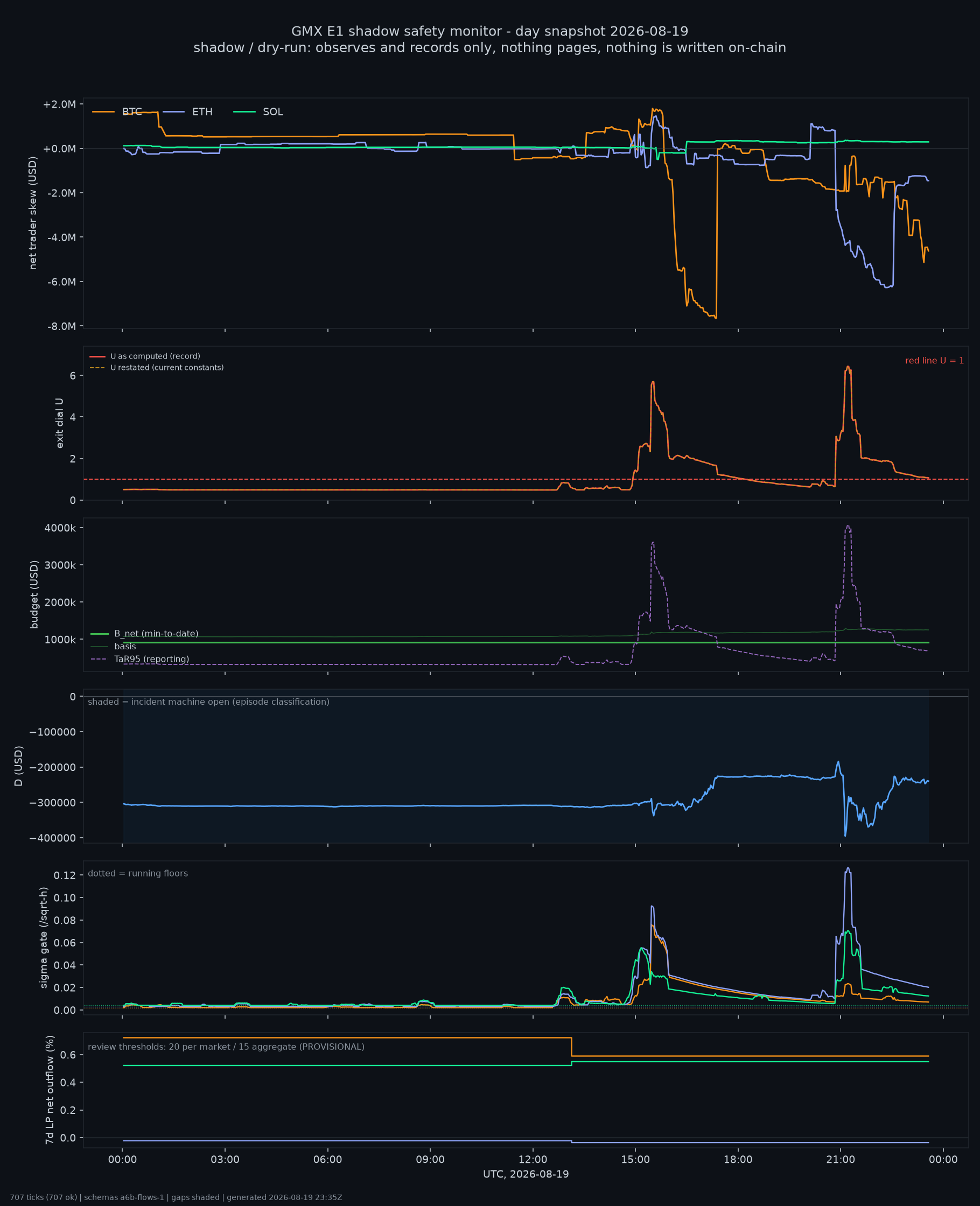Click the '+0.0M' skew axis tick
Image resolution: width=980 pixels, height=1206 pixels.
click(59, 149)
